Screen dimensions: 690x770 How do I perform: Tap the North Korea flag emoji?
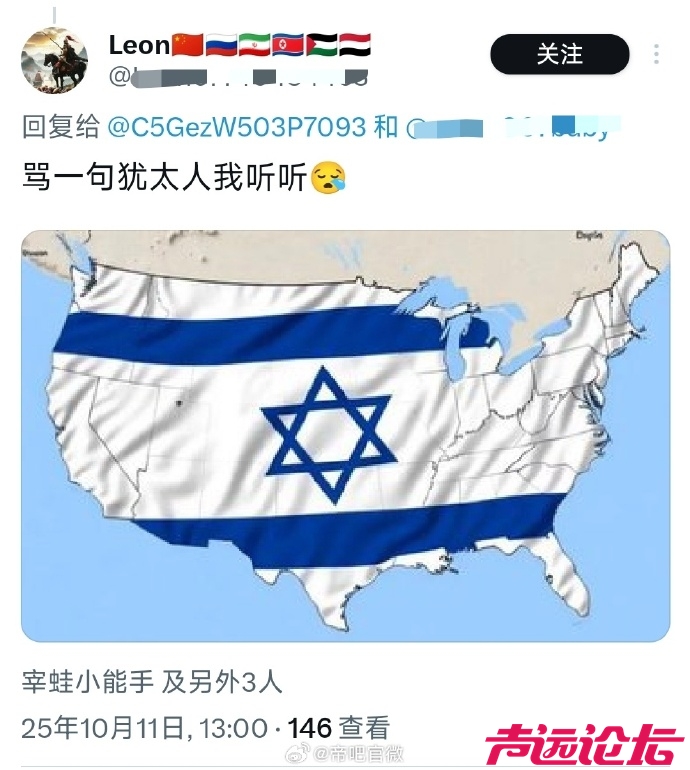[288, 45]
